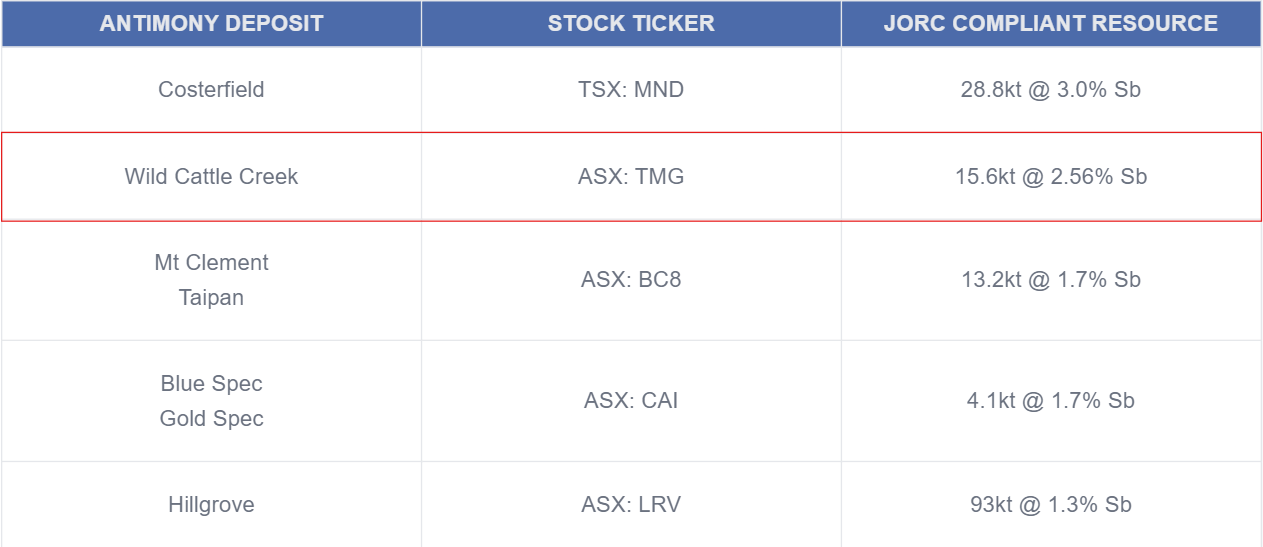This screenshot has height=547, width=1263.
Task: Click the JORC COMPLIANT RESOURCE header
Action: 1050,23
